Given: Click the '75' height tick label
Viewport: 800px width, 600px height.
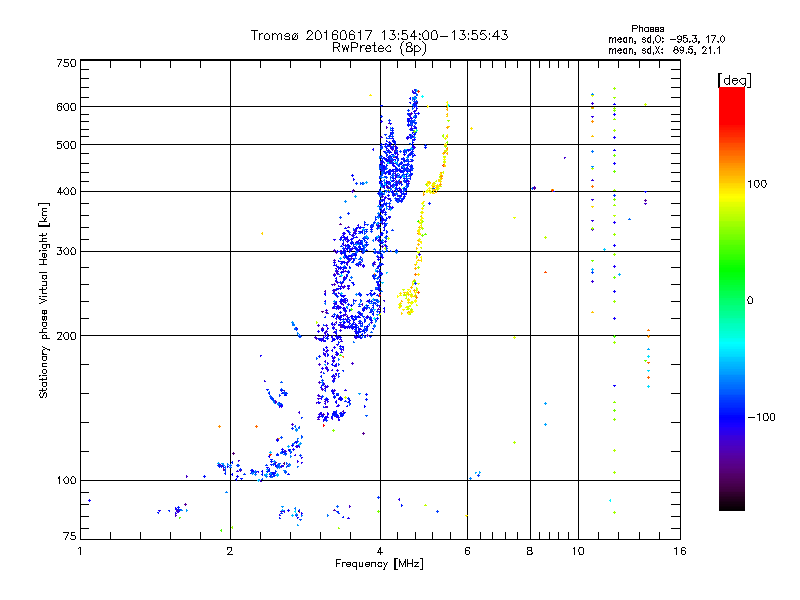Looking at the screenshot, I should (x=70, y=536).
